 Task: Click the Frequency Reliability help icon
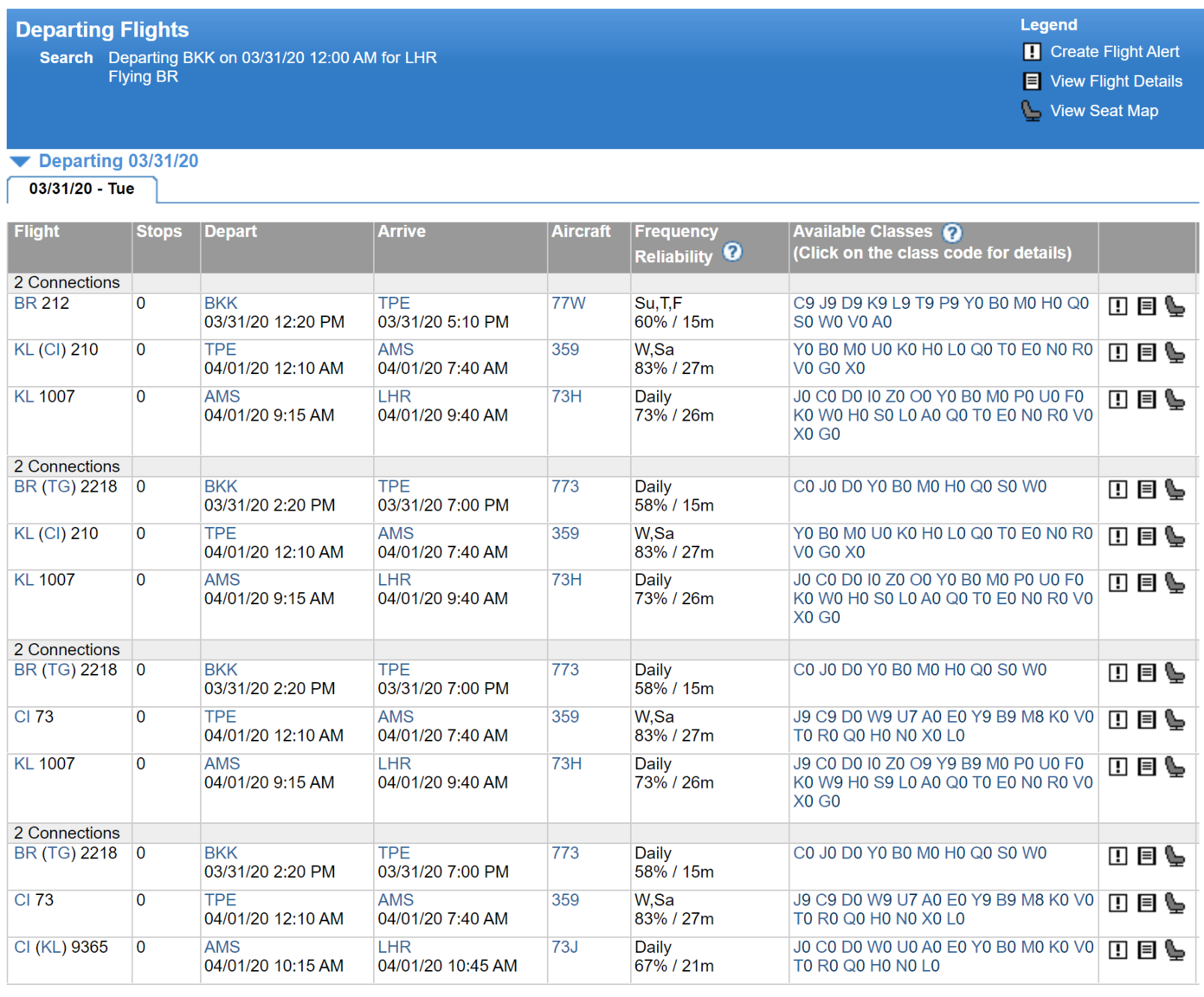(x=732, y=252)
